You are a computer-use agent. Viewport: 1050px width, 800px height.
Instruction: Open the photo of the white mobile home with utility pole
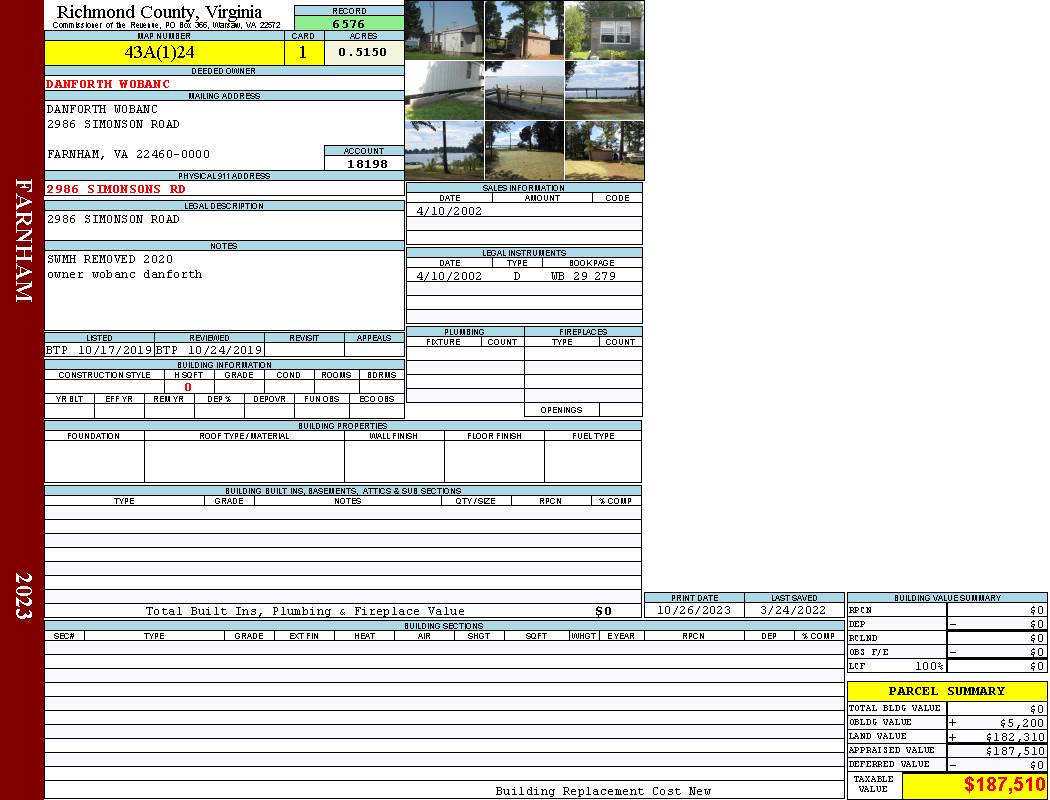click(444, 30)
